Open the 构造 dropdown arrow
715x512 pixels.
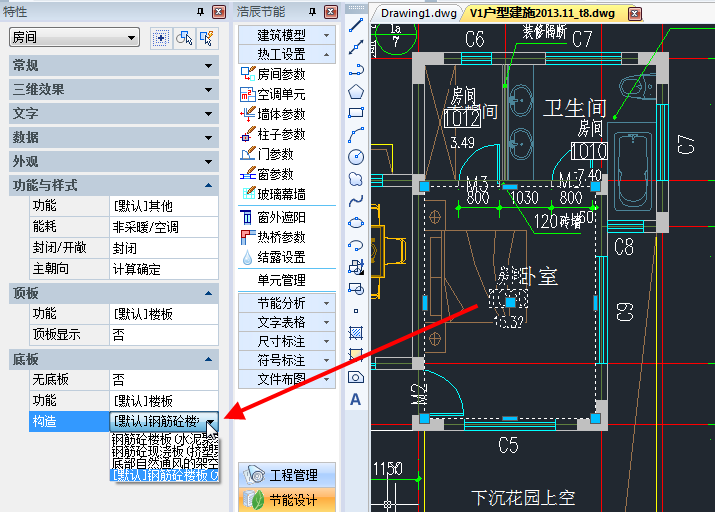[210, 422]
